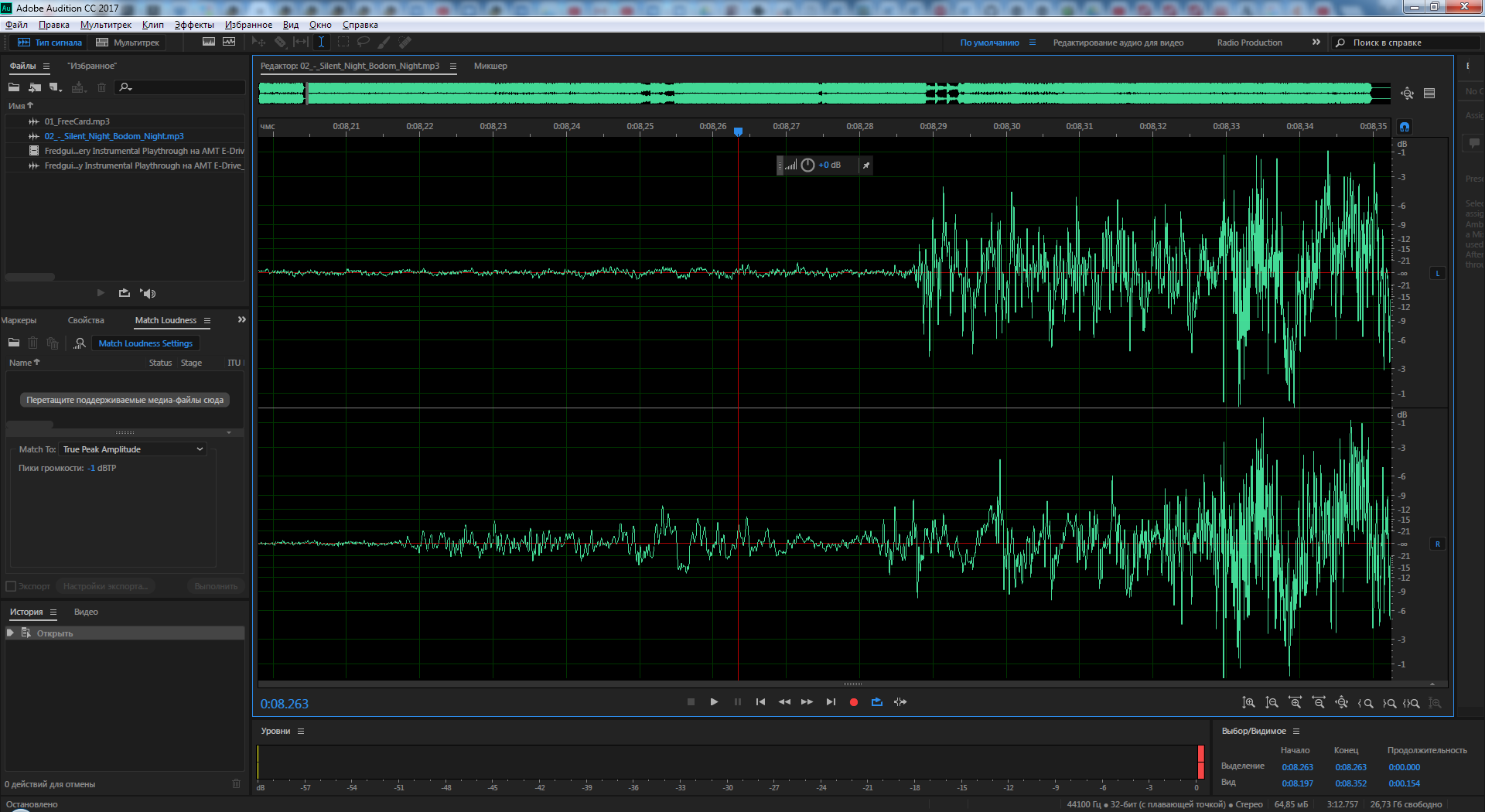Click the Экспорт checkbox

[11, 586]
